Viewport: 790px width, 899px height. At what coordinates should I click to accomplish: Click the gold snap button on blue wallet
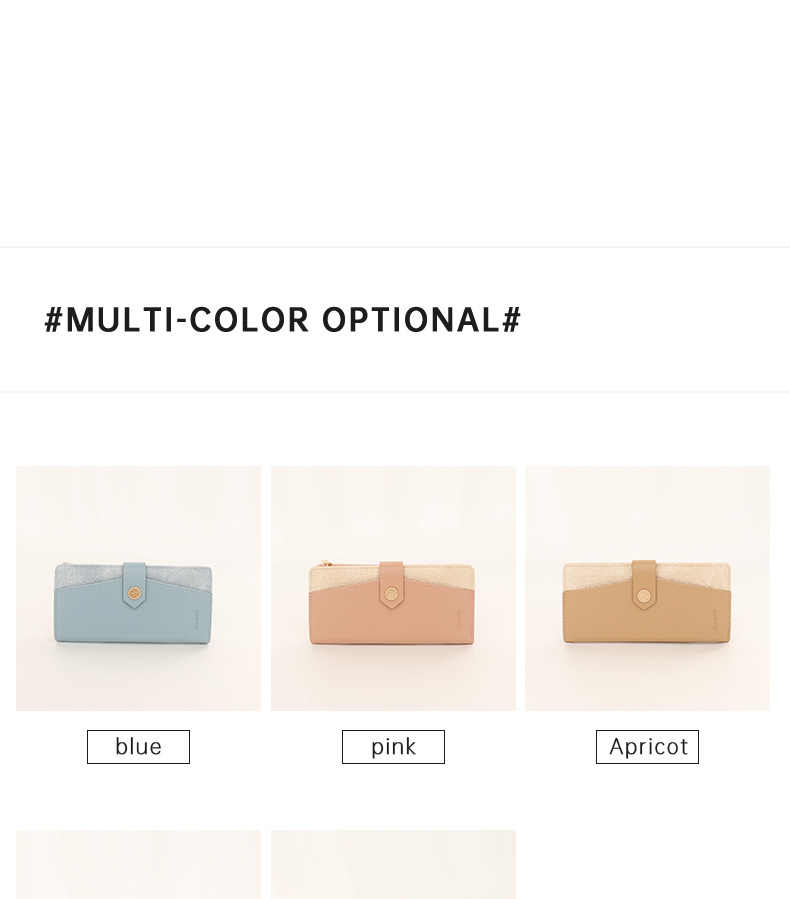click(x=133, y=597)
